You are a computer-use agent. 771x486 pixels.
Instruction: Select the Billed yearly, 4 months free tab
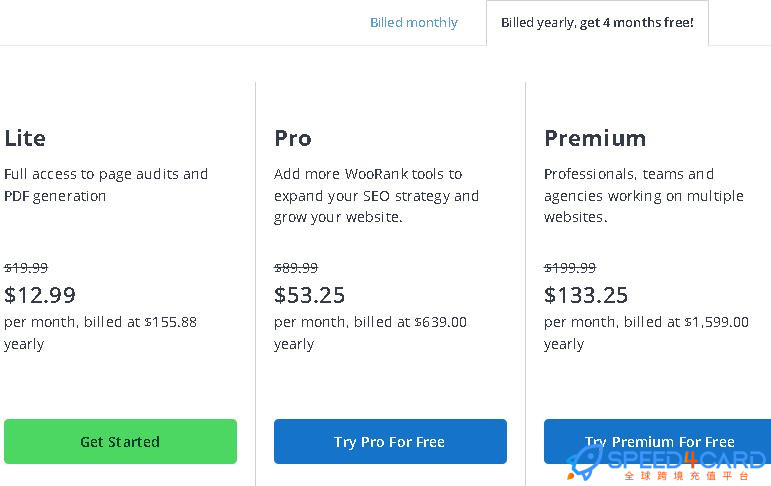[597, 23]
